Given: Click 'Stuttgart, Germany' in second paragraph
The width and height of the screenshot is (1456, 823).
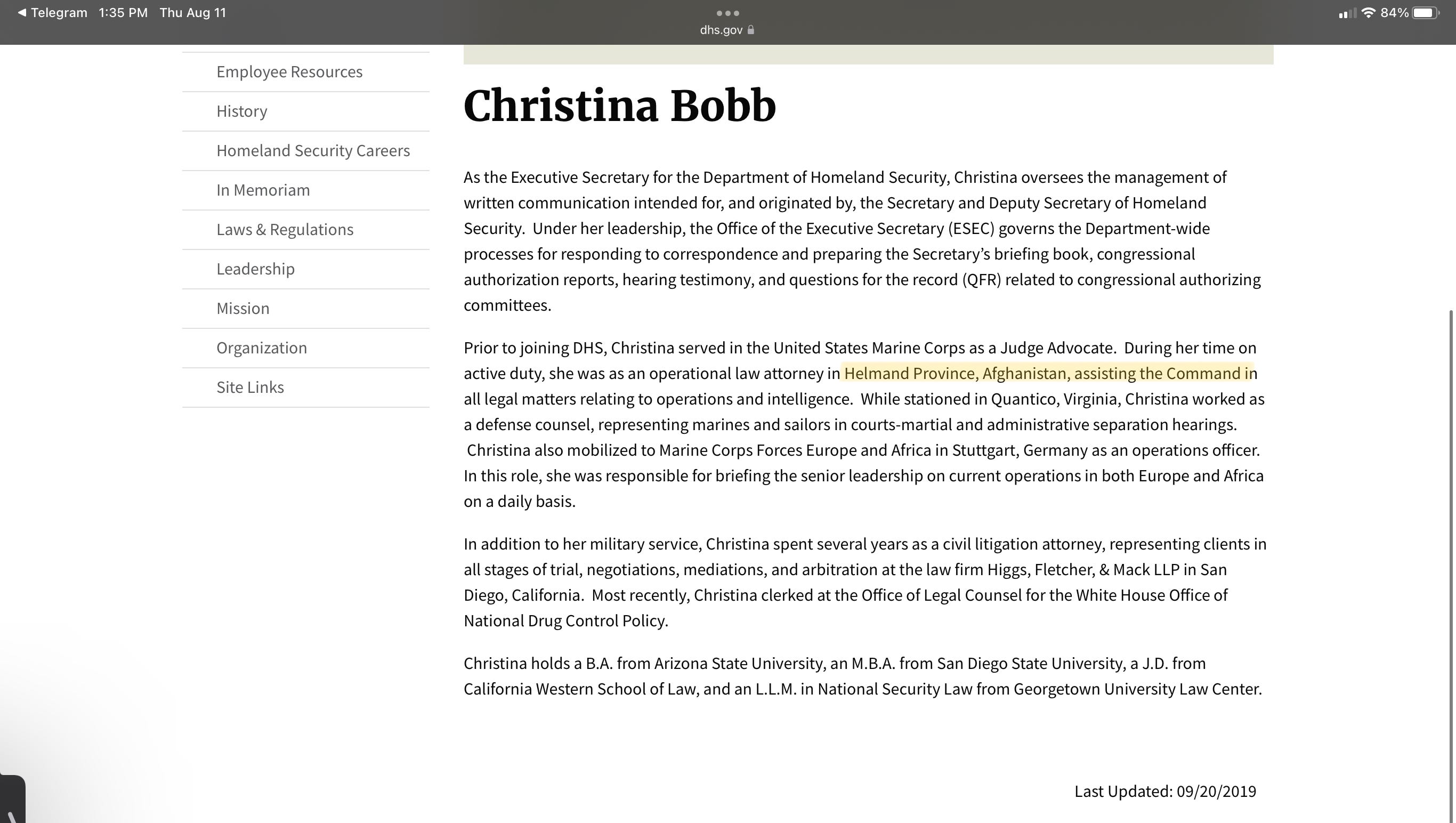Looking at the screenshot, I should [1020, 450].
